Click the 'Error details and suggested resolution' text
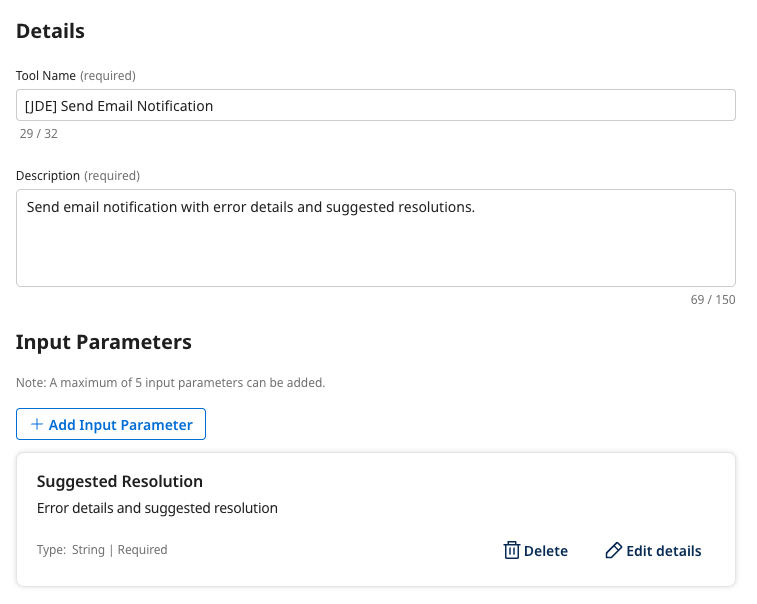 coord(157,508)
